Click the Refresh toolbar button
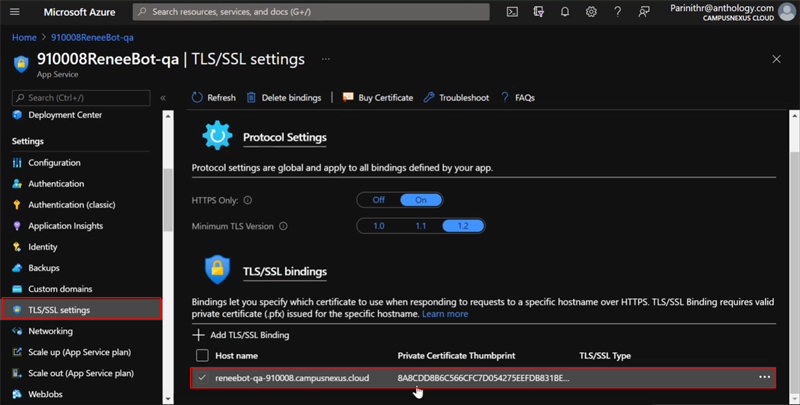Screen dimensions: 800x405 tap(214, 97)
